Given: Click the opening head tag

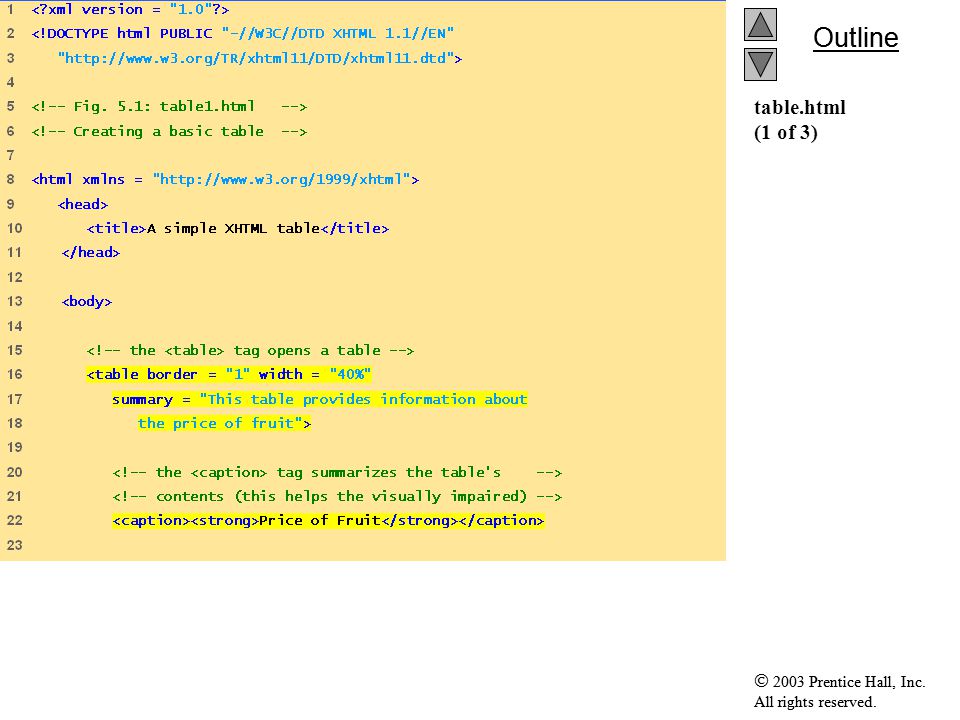Looking at the screenshot, I should pyautogui.click(x=83, y=204).
